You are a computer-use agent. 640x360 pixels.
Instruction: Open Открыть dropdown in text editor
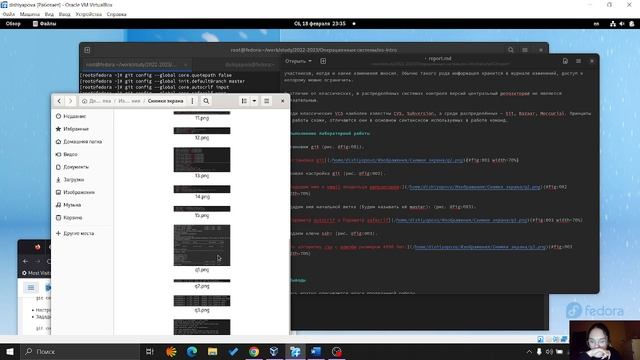click(298, 61)
